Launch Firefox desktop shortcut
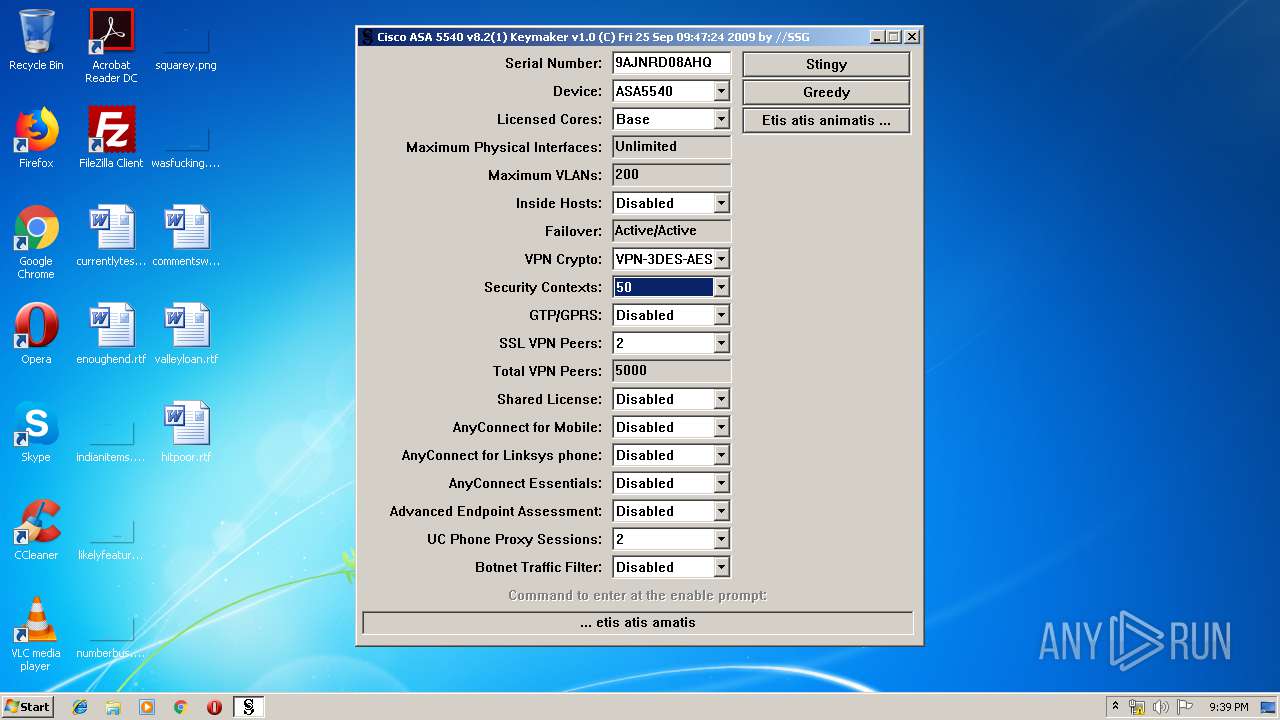Screen dimensions: 1280x720 pyautogui.click(x=36, y=138)
